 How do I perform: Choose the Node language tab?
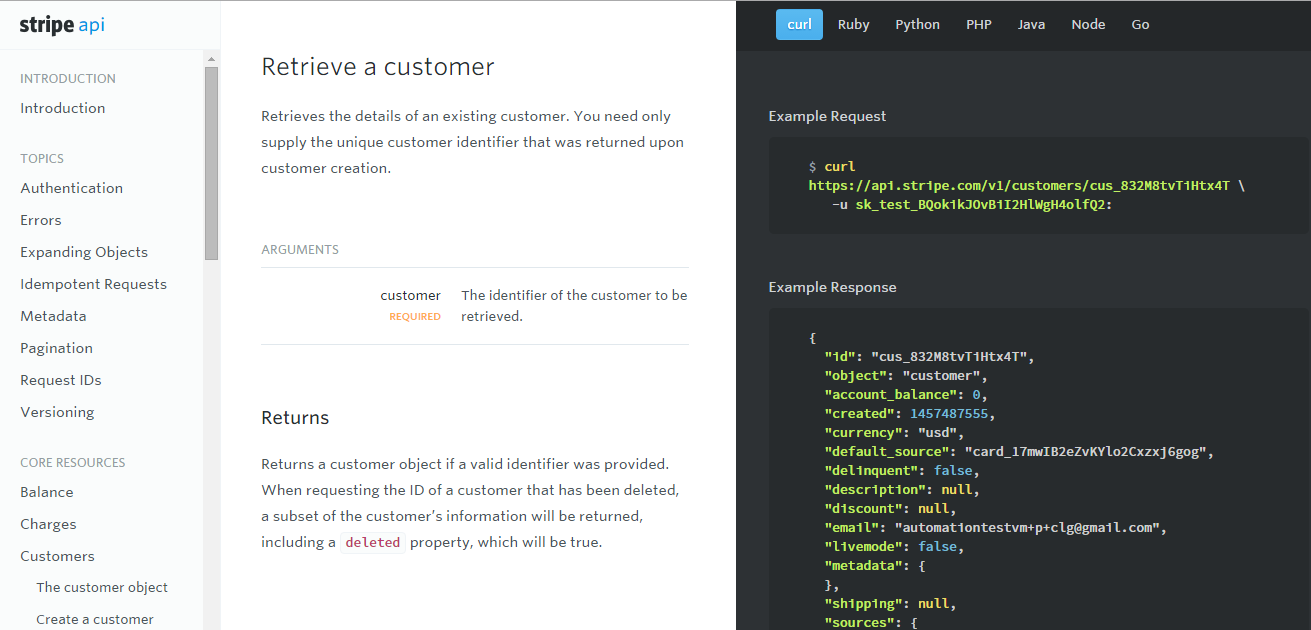point(1088,25)
